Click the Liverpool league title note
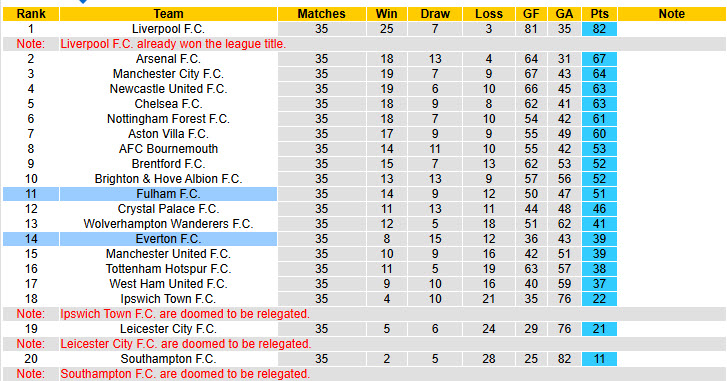Image resolution: width=727 pixels, height=381 pixels. click(173, 44)
